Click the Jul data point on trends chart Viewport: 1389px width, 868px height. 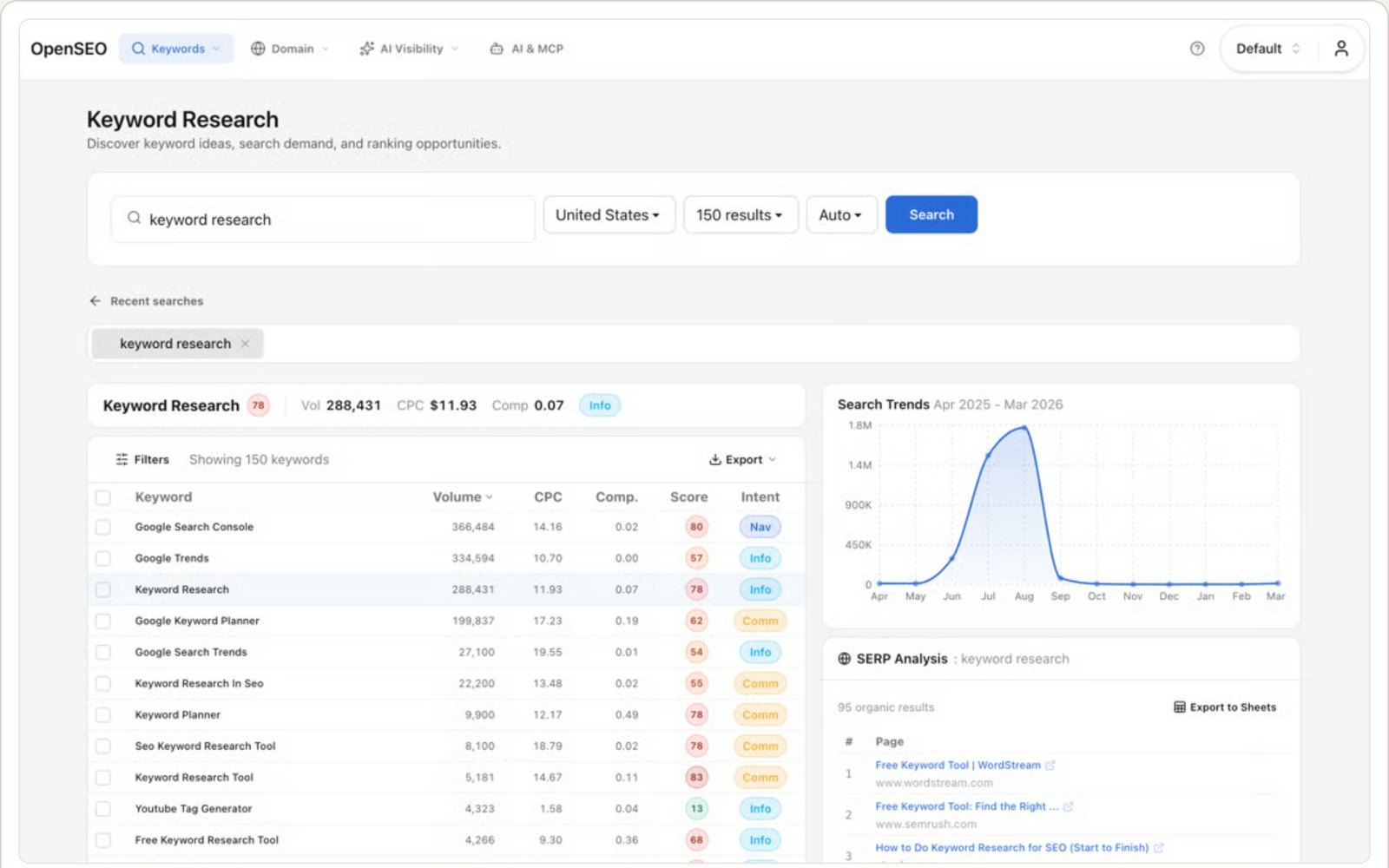(988, 456)
